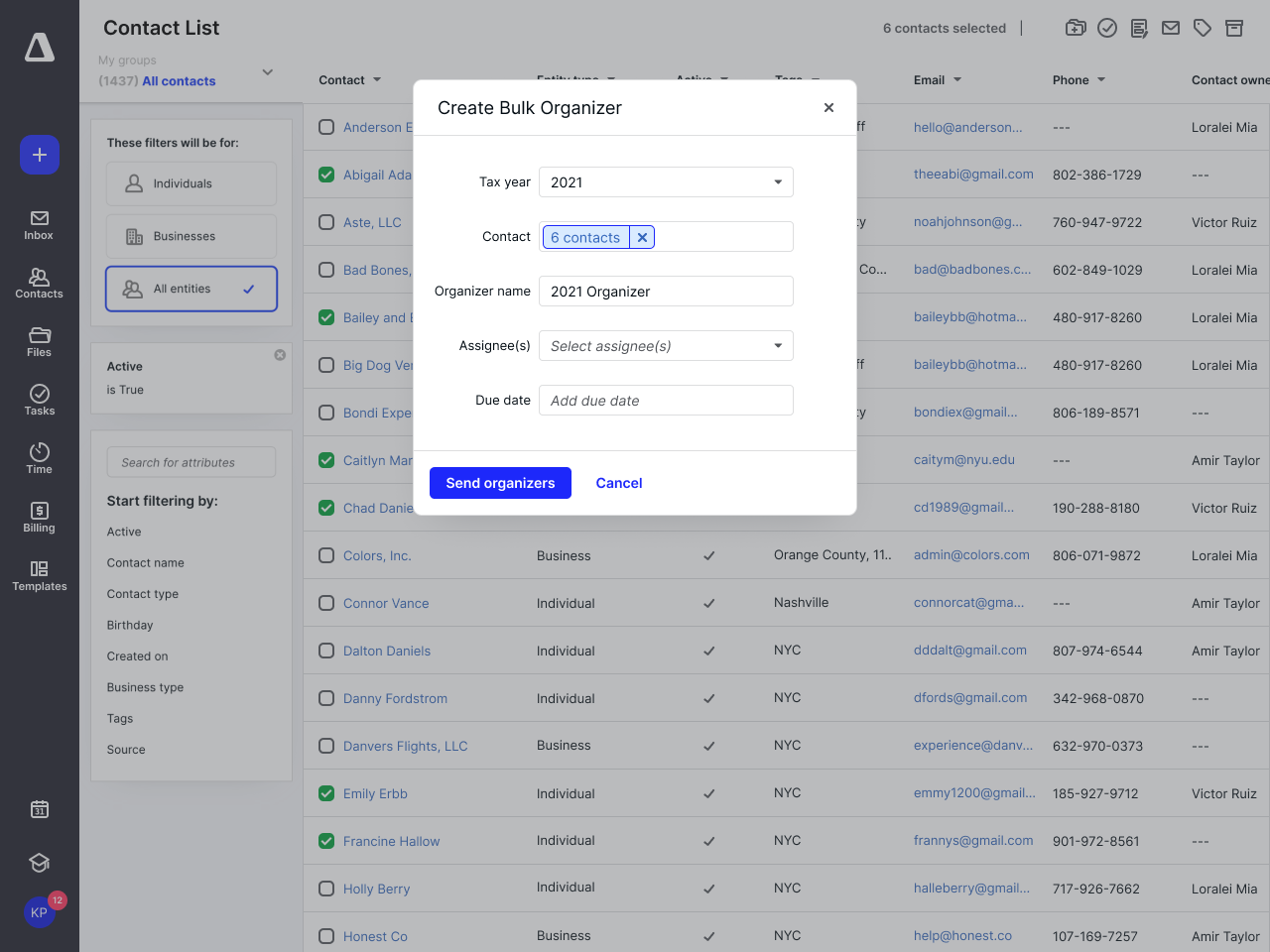Viewport: 1270px width, 952px height.
Task: Open the Templates sidebar icon
Action: (x=40, y=575)
